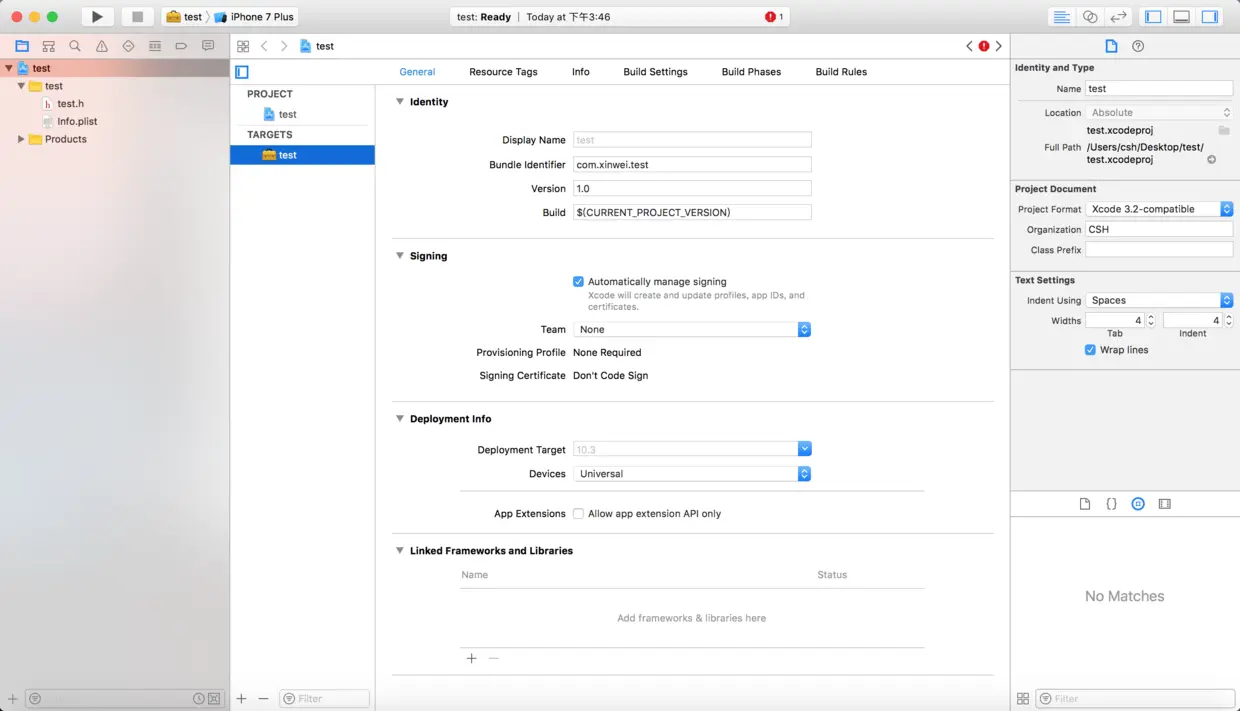1240x711 pixels.
Task: Toggle the Debug area visibility
Action: pyautogui.click(x=1181, y=17)
